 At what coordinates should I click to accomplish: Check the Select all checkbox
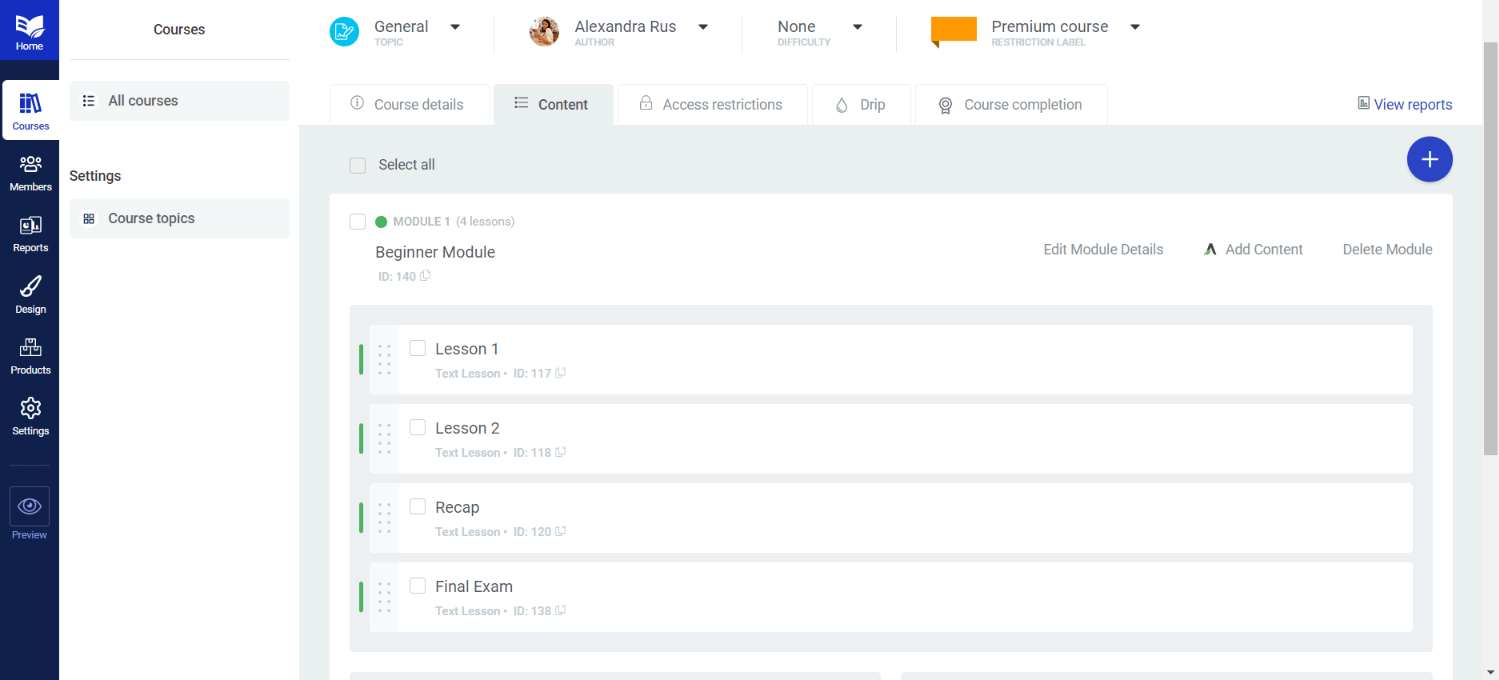[x=358, y=165]
